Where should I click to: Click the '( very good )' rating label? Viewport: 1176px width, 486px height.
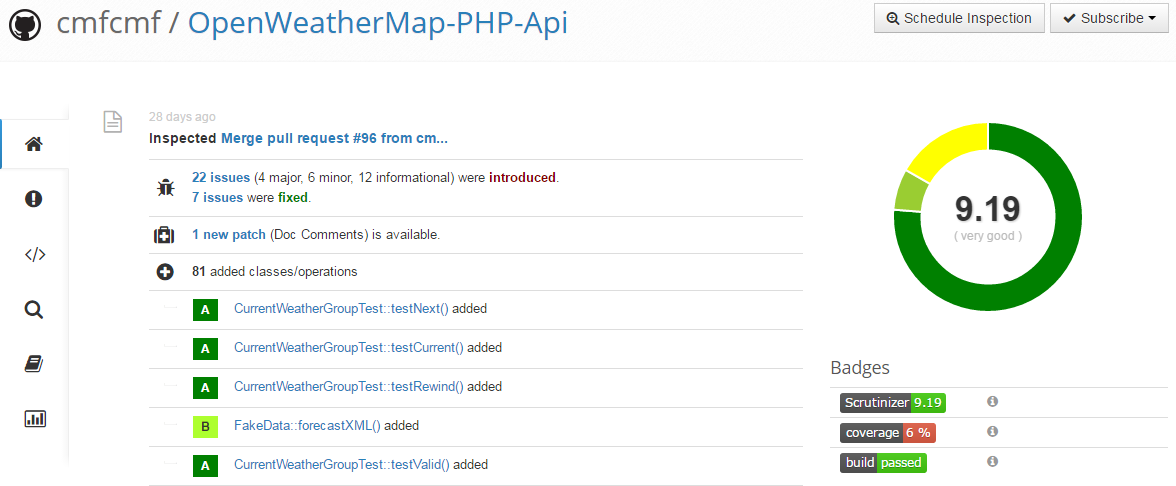click(988, 236)
